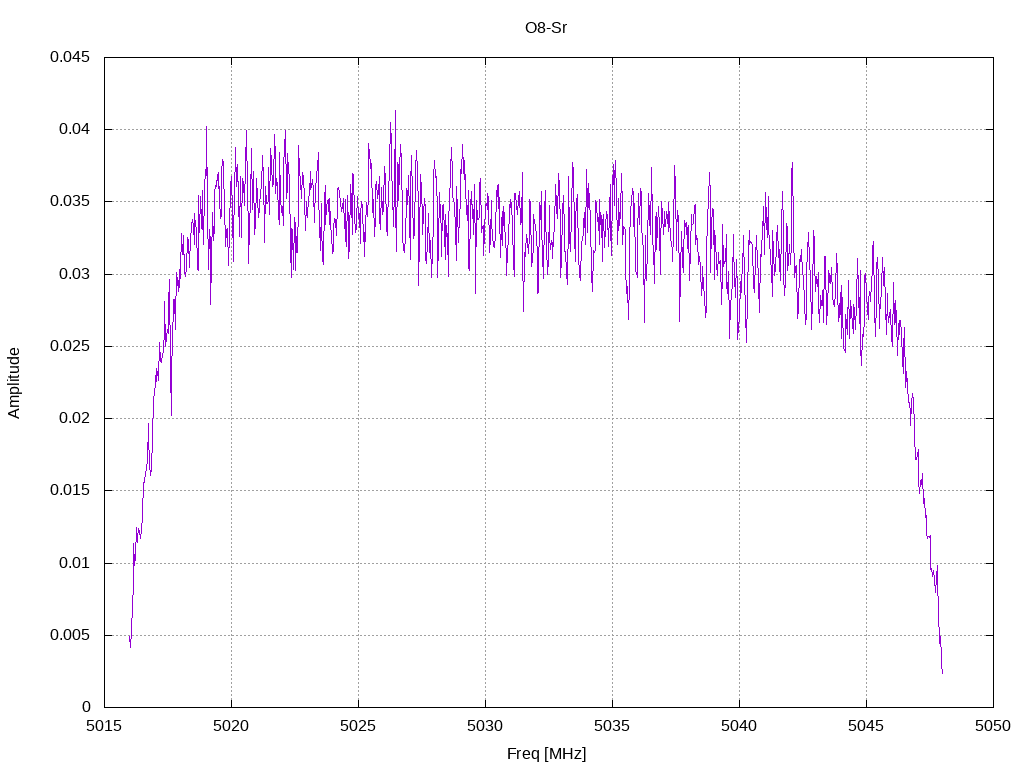Click the 5035 x-axis tick label
The height and width of the screenshot is (768, 1024).
point(613,726)
